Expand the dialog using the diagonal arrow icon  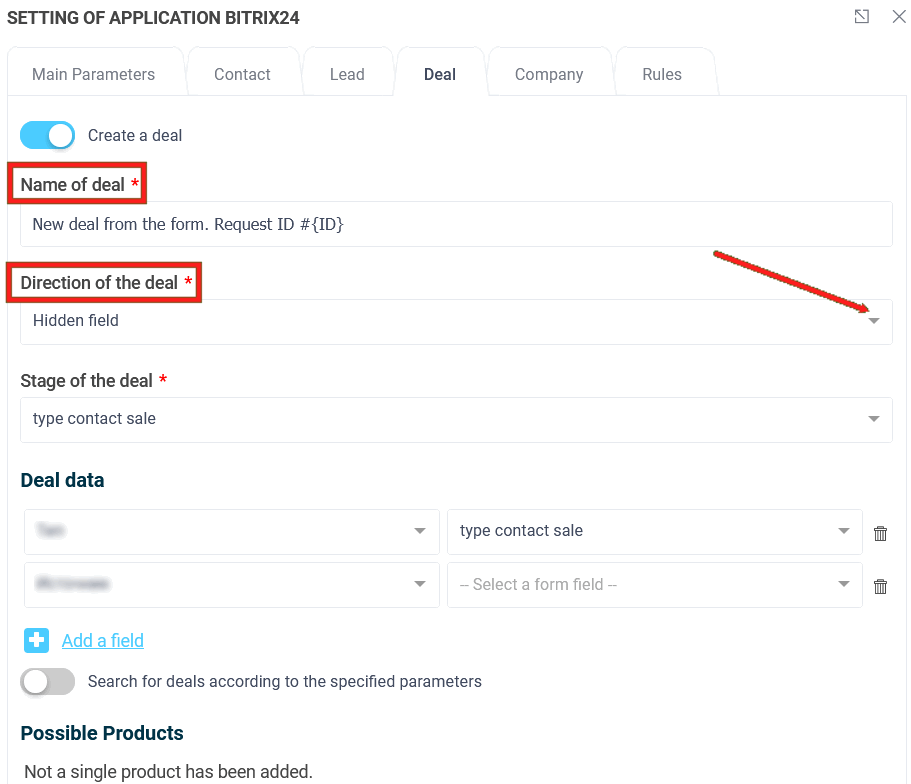pos(861,17)
